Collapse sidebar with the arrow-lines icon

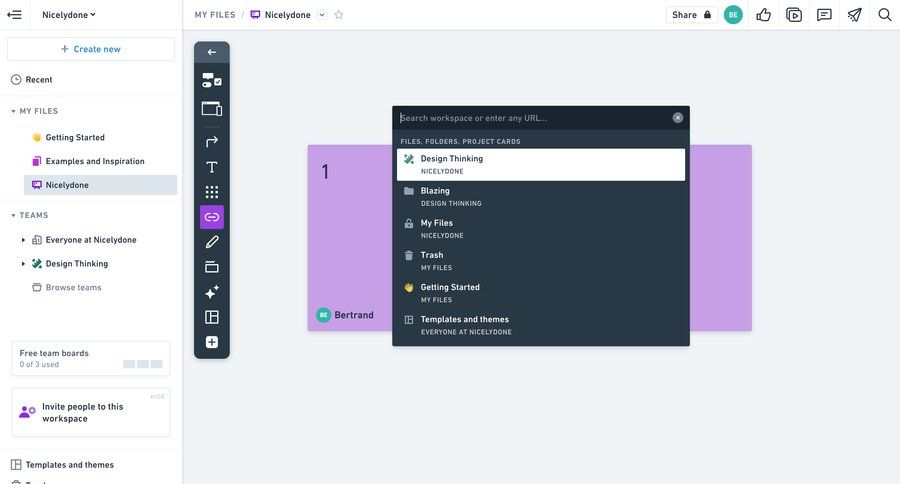tap(14, 15)
